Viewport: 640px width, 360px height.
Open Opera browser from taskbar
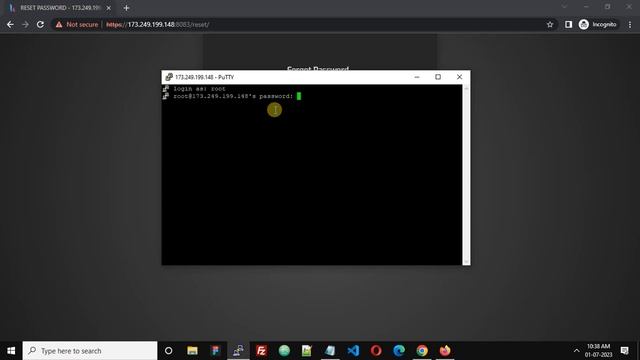(376, 351)
